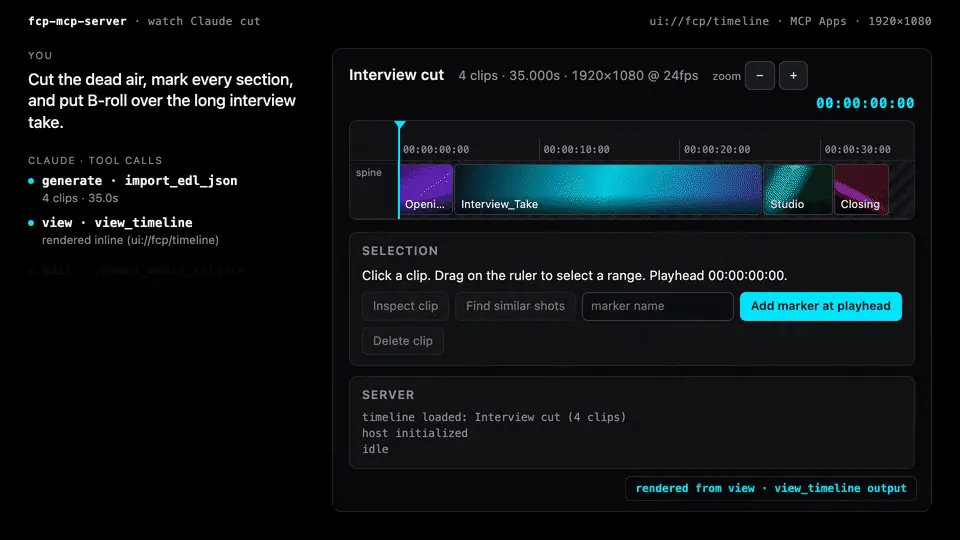
Task: Click the ui://fcp/timeline header text
Action: [709, 21]
